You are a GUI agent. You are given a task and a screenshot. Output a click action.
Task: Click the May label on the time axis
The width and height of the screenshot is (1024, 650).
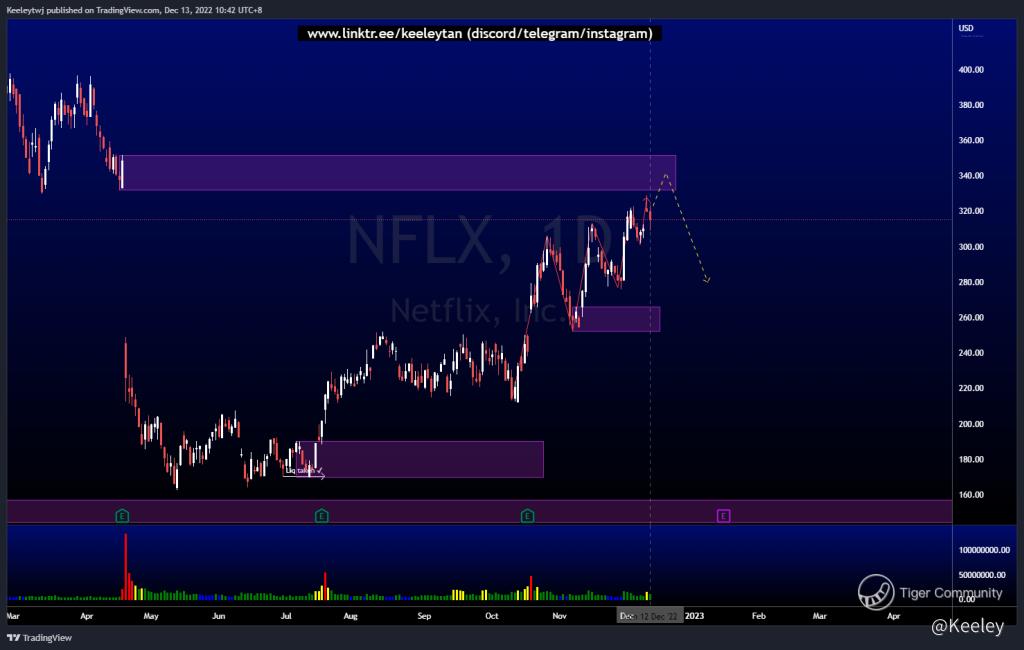(151, 616)
